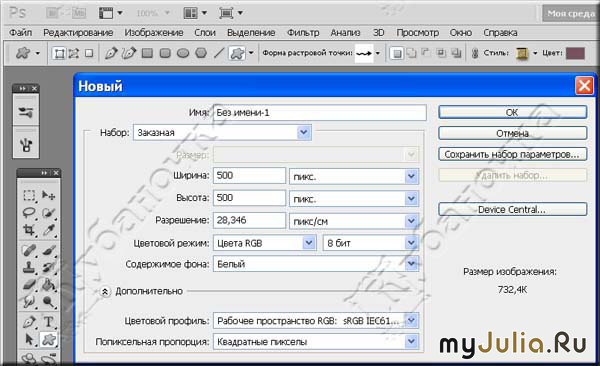Choose the Ellipse shape in options bar
Image resolution: width=600 pixels, height=366 pixels.
coord(183,53)
